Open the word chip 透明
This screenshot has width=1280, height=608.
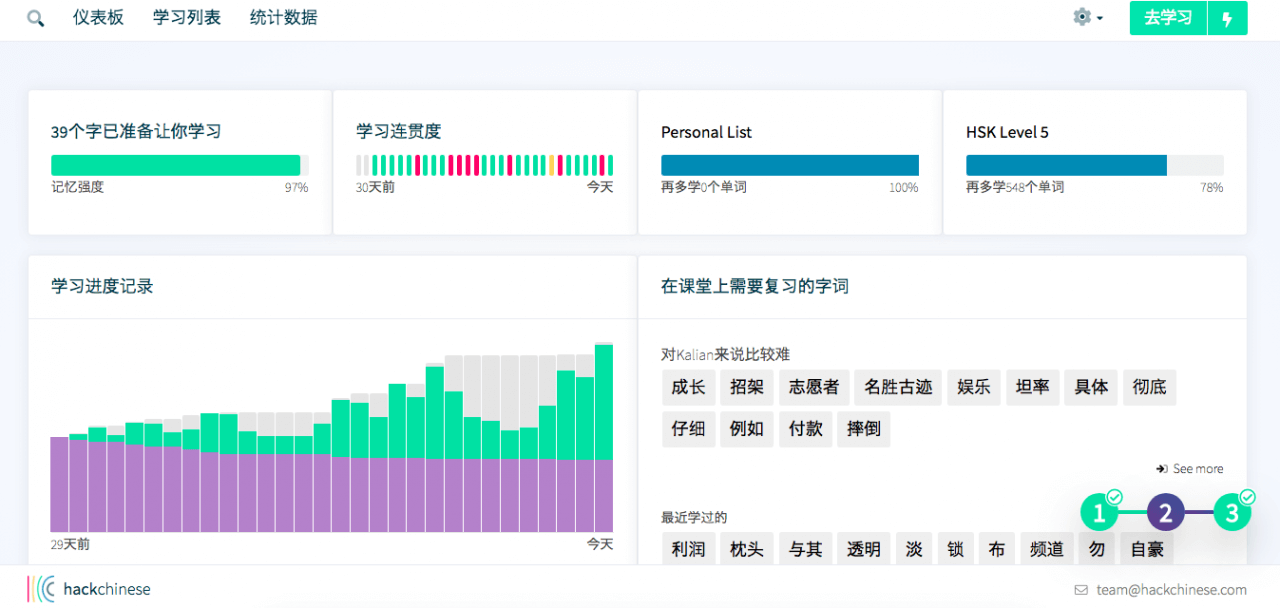tap(864, 549)
